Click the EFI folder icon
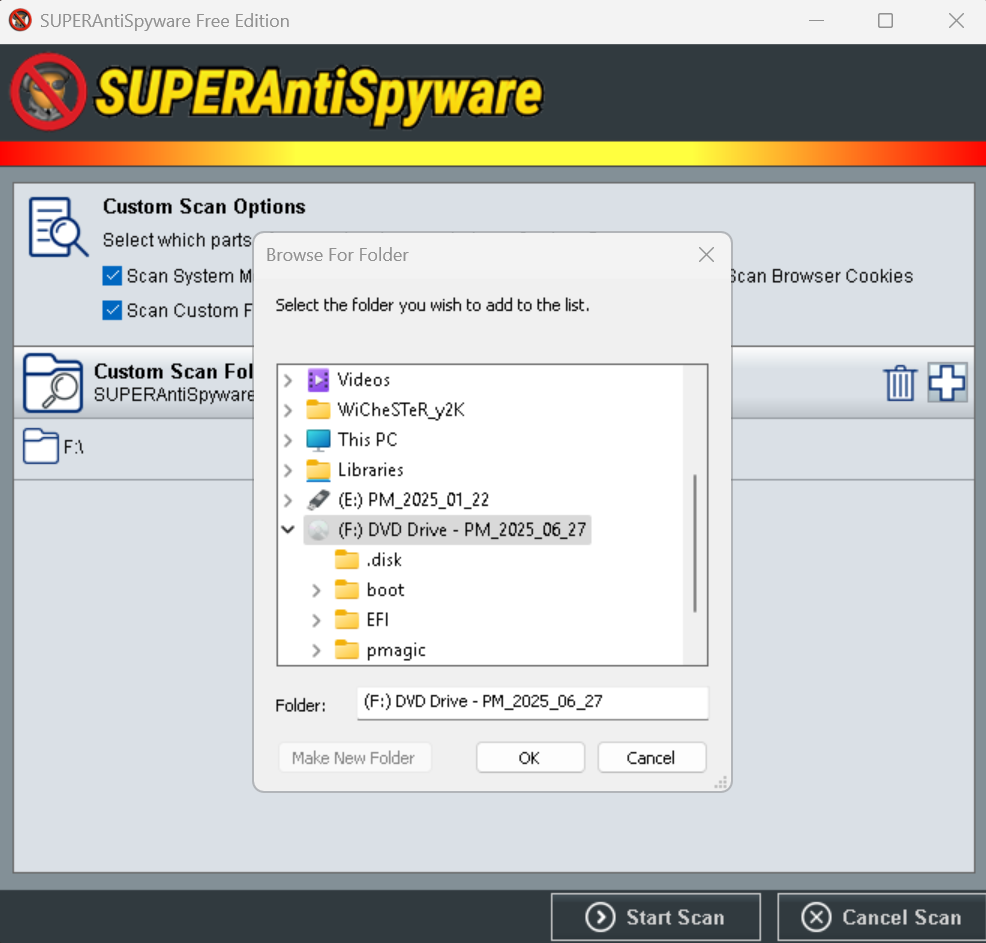Screen dimensions: 986x943 (347, 620)
